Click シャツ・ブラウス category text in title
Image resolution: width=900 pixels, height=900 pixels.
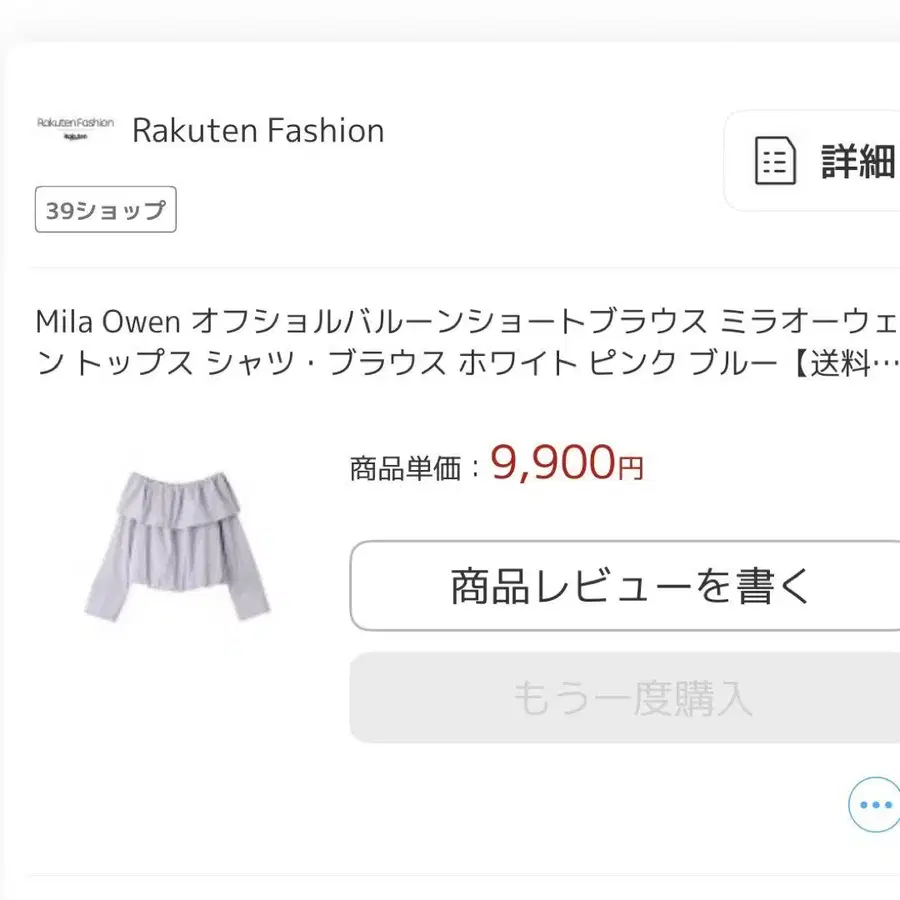point(326,363)
